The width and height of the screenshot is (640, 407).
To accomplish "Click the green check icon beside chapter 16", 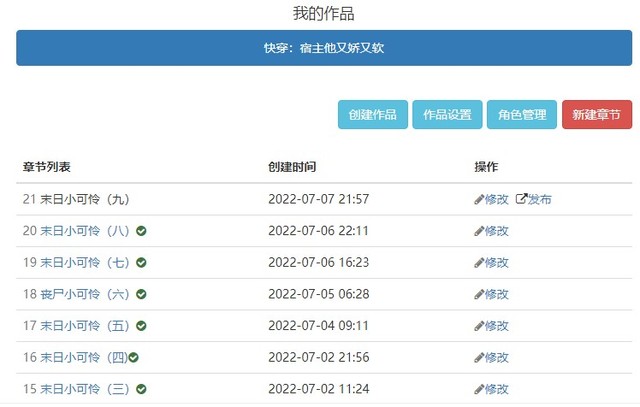I will point(133,358).
